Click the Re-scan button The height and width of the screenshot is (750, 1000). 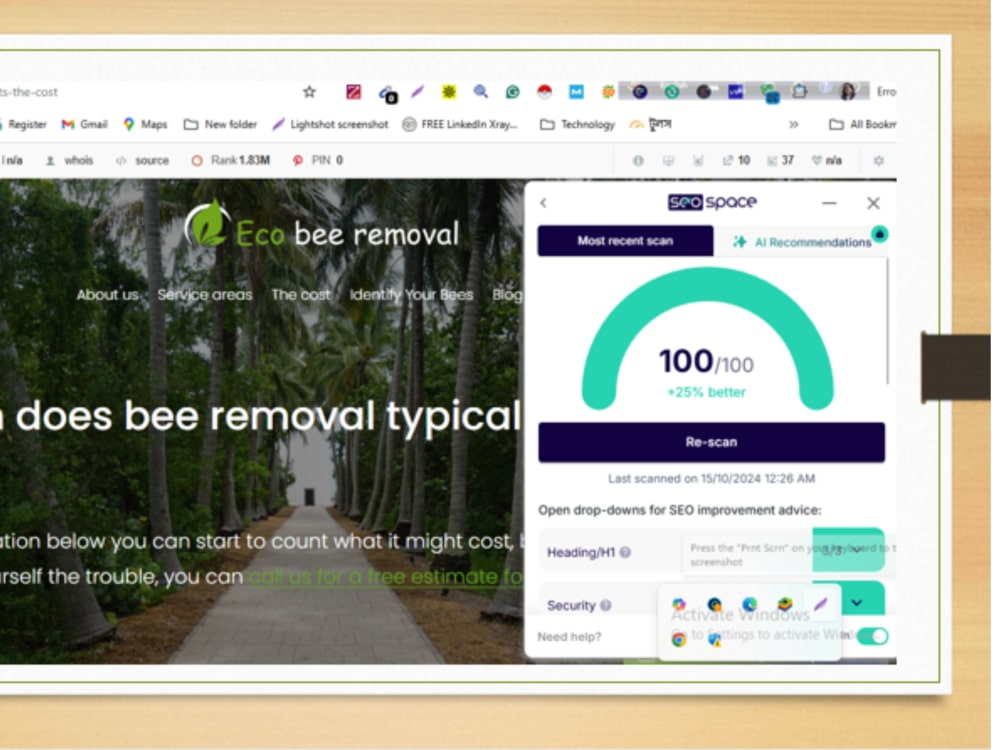coord(711,442)
